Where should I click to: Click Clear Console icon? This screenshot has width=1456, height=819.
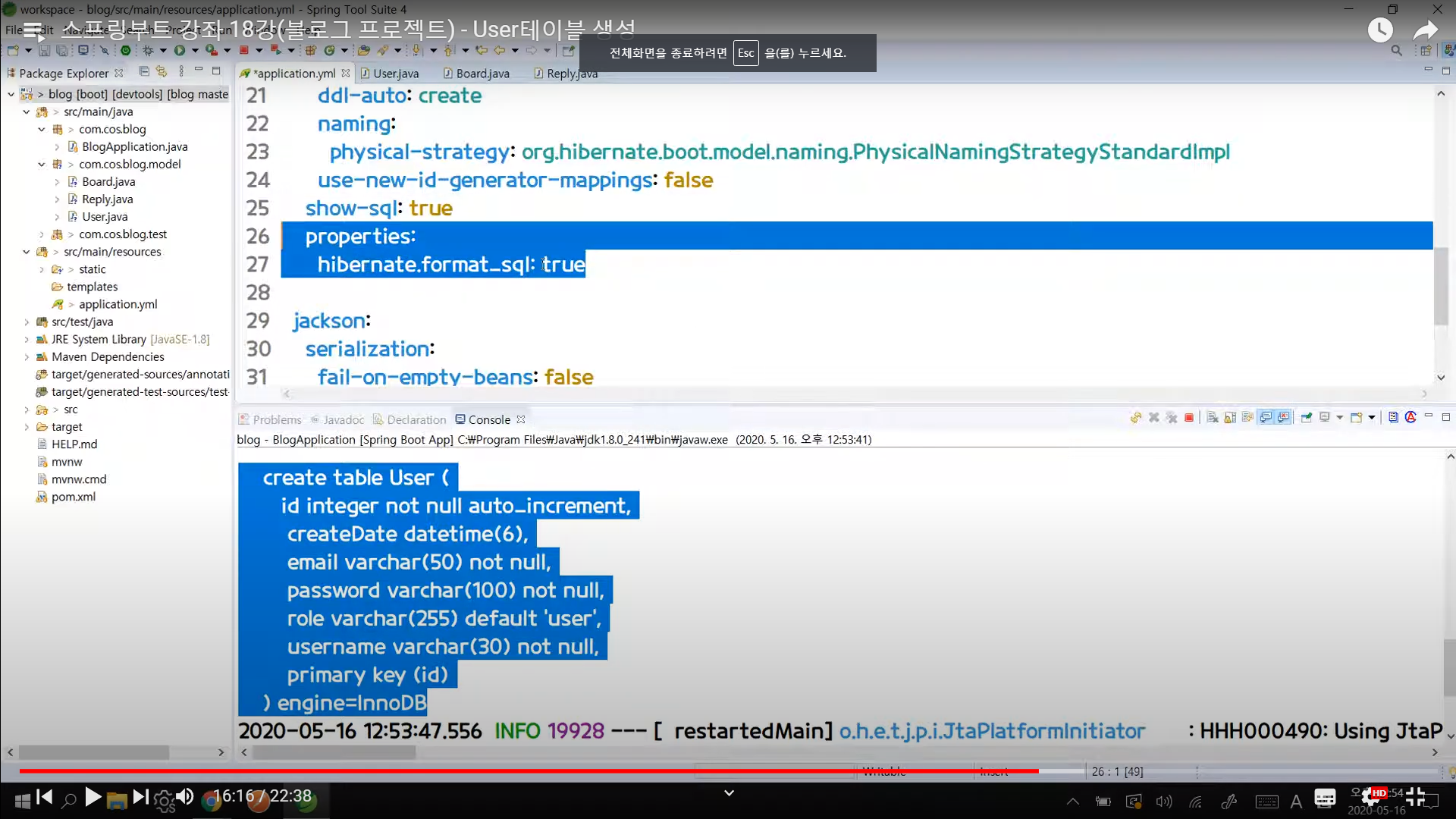point(1213,418)
